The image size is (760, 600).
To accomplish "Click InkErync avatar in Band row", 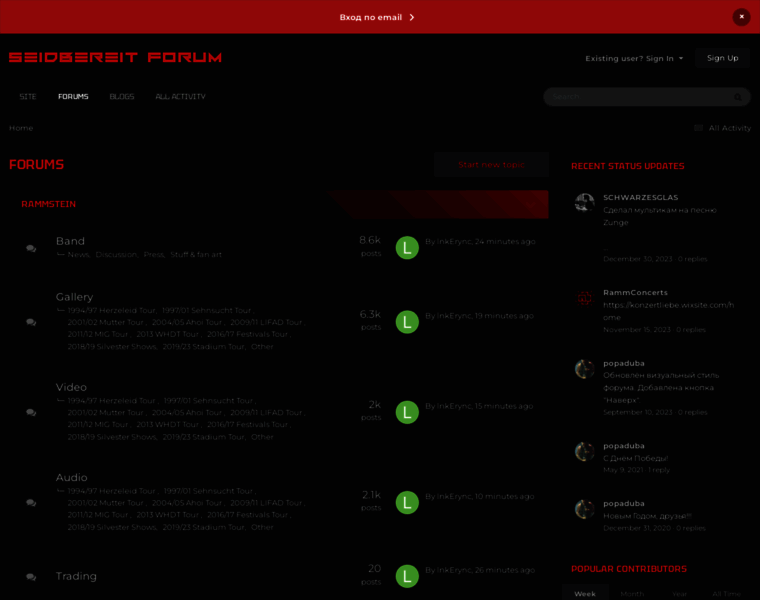I will (x=407, y=248).
